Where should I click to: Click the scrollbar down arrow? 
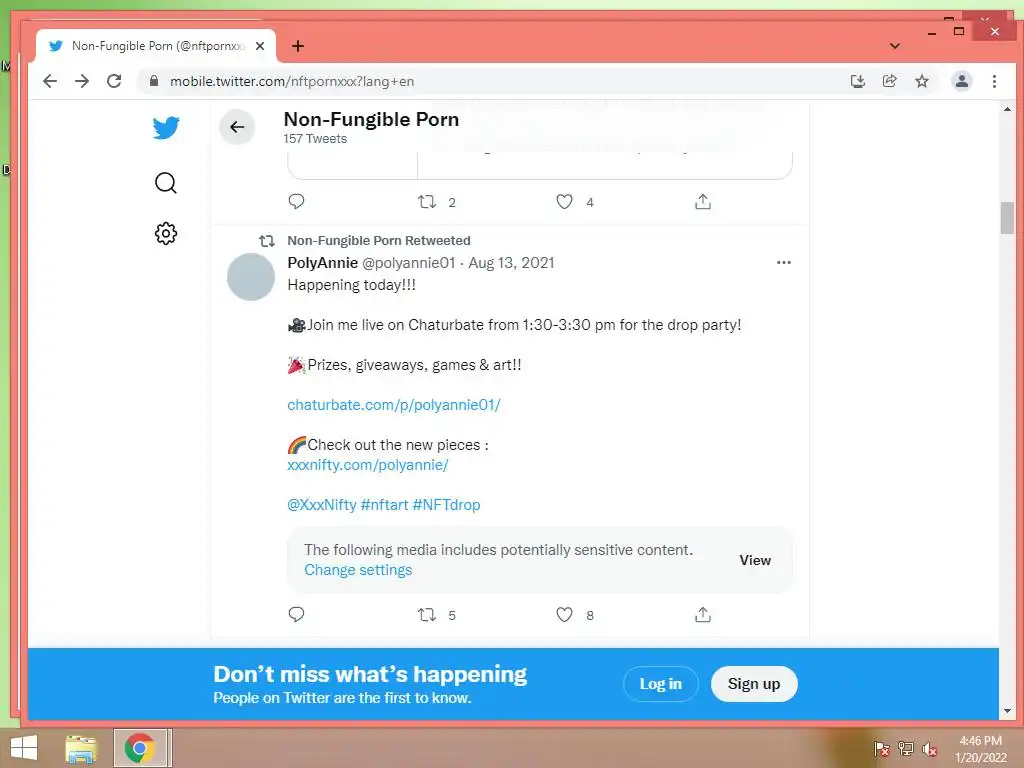point(1007,711)
